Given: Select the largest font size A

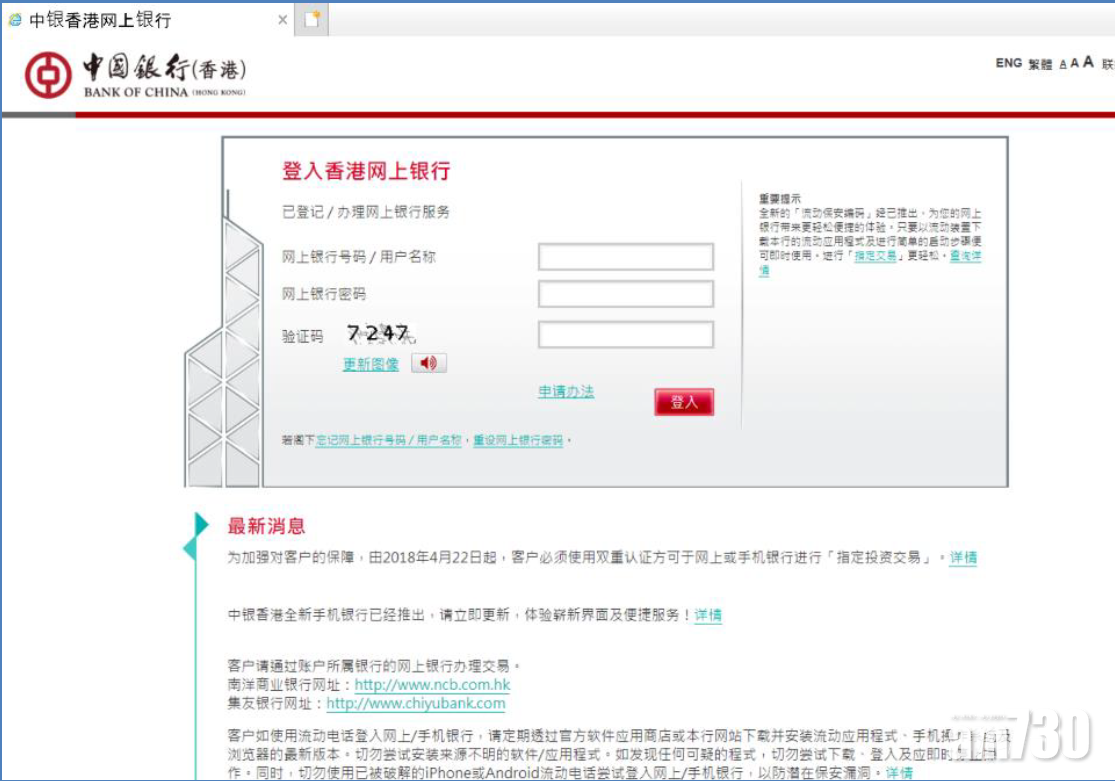Looking at the screenshot, I should tap(1088, 61).
